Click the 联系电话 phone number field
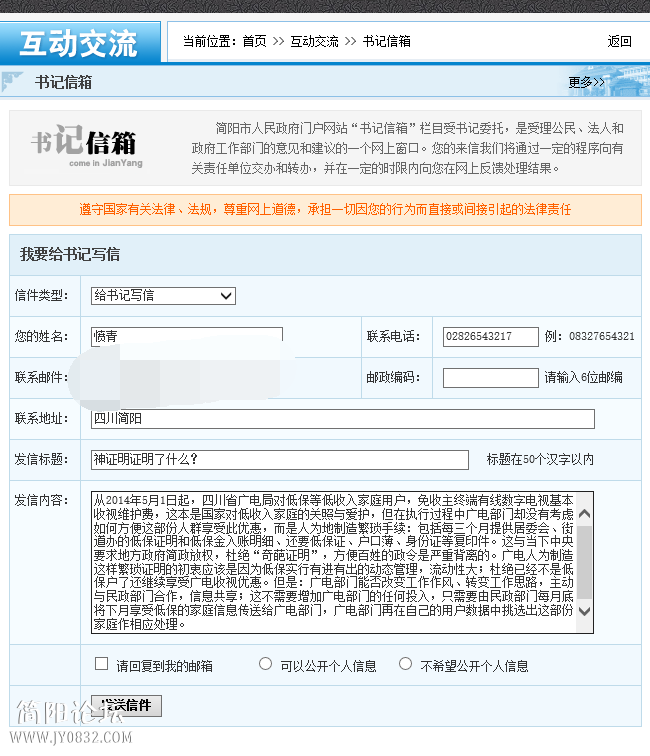Image resolution: width=650 pixels, height=756 pixels. click(490, 337)
